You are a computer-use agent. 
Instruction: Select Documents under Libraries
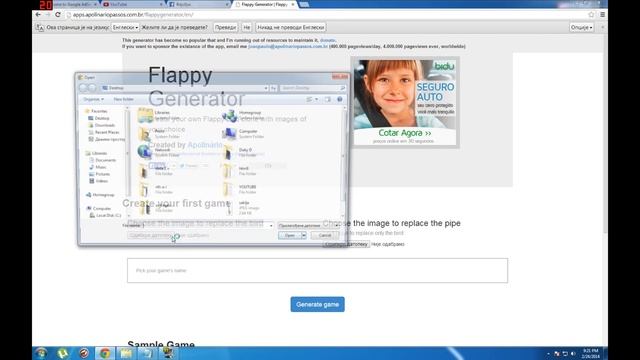(x=102, y=160)
